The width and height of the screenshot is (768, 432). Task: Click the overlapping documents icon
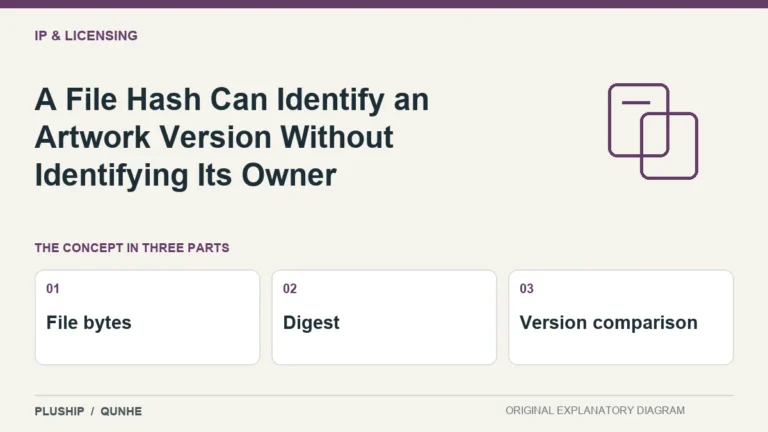click(x=653, y=131)
